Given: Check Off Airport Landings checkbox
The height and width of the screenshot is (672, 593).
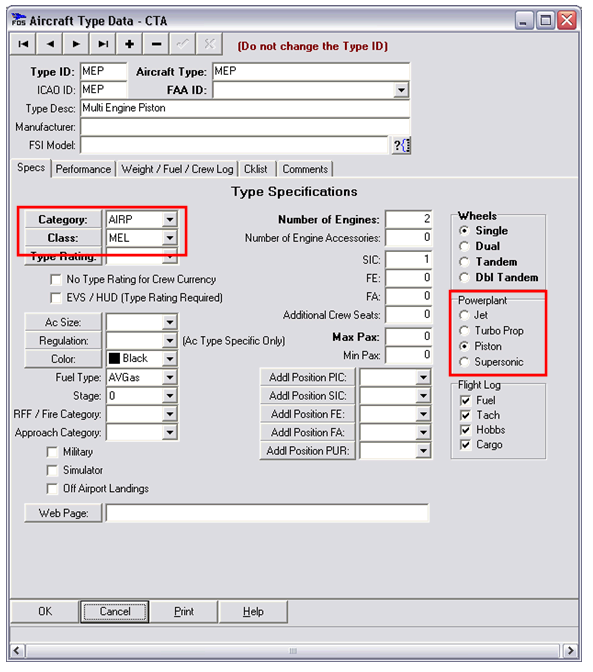Looking at the screenshot, I should click(52, 489).
